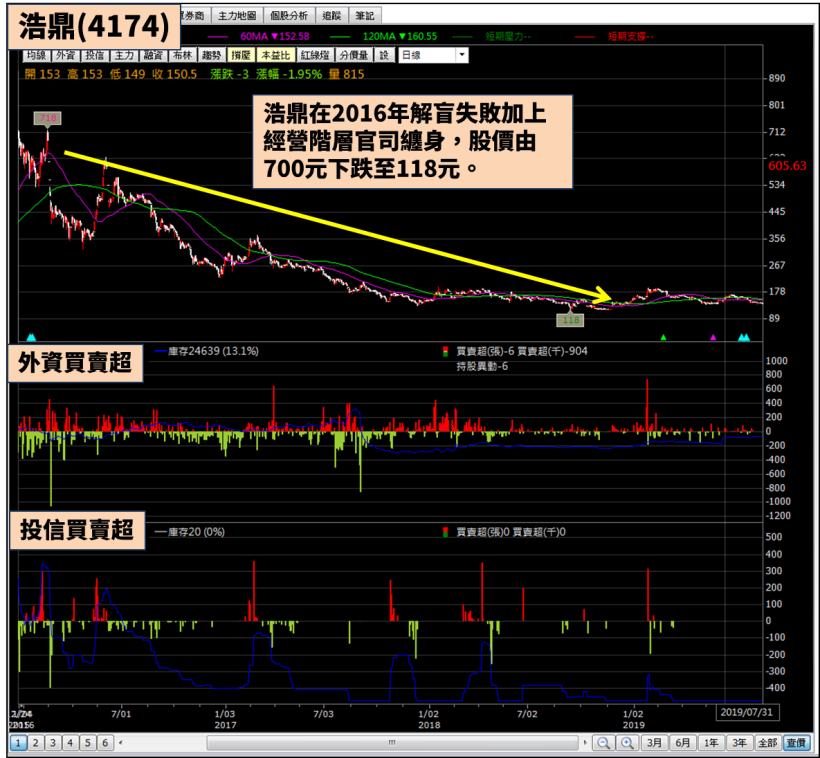Select chart page 1
This screenshot has width=820, height=758.
click(x=18, y=743)
